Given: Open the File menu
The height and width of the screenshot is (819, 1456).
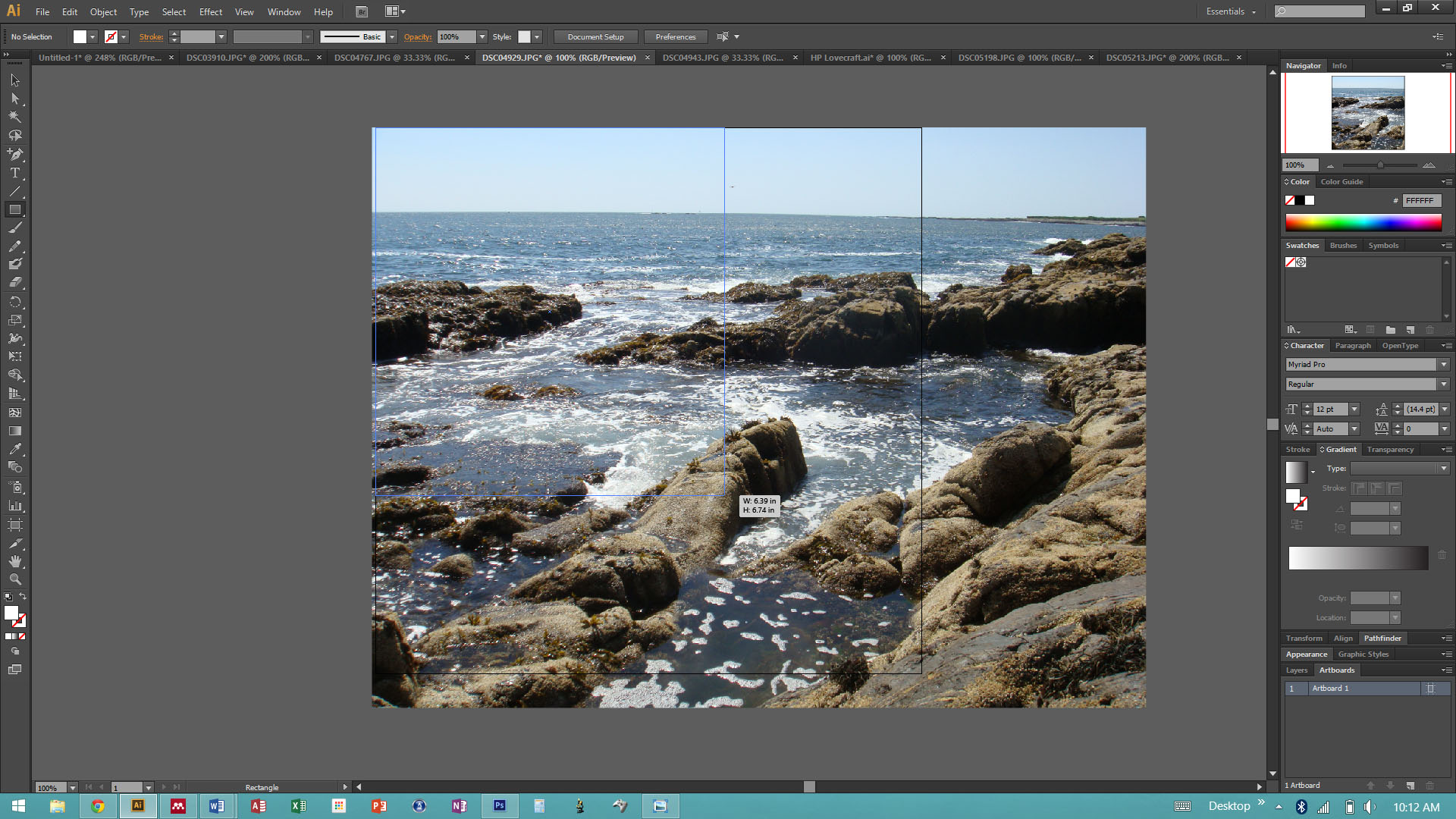Looking at the screenshot, I should tap(42, 11).
